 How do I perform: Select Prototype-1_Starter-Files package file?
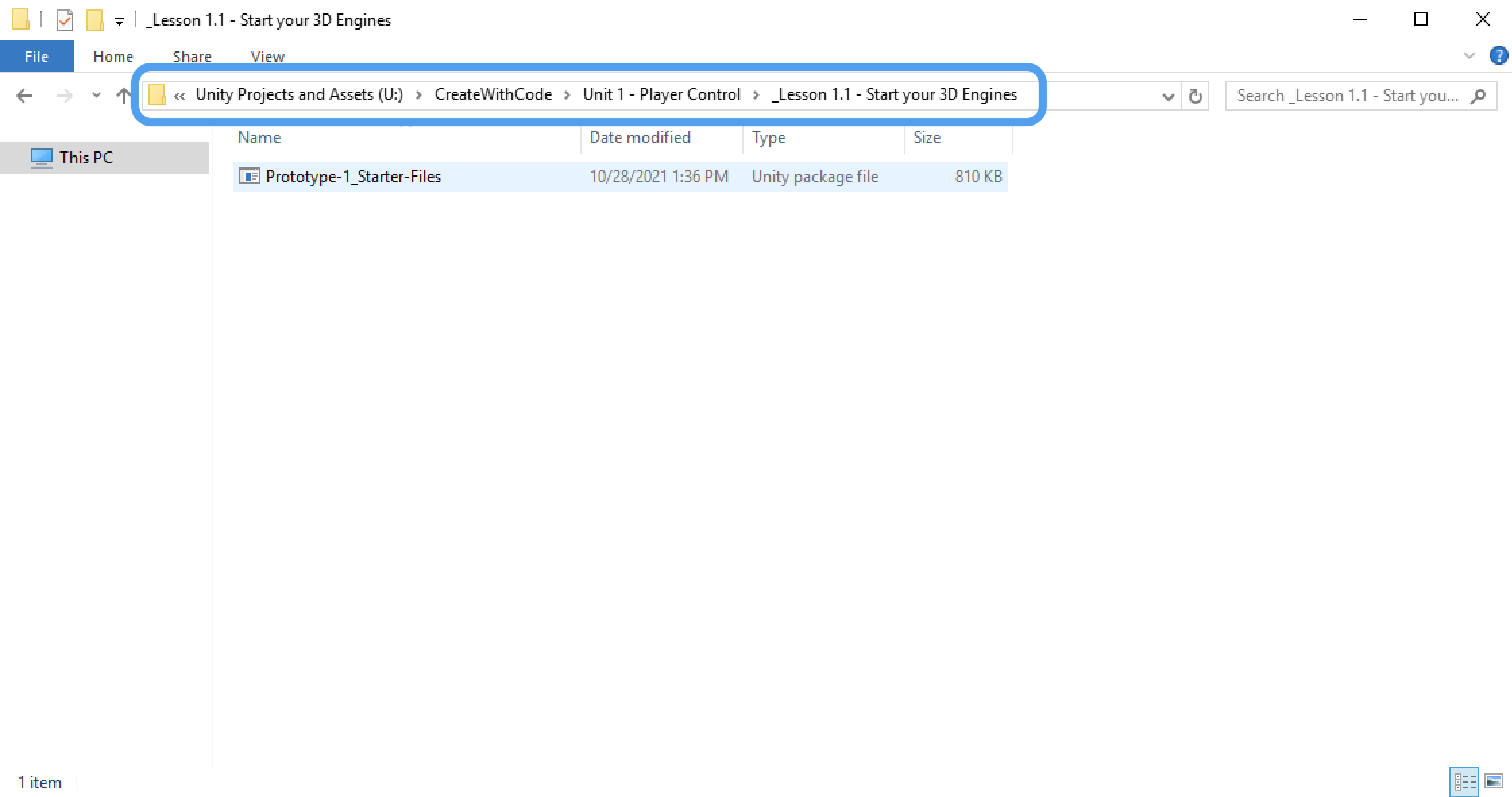353,177
